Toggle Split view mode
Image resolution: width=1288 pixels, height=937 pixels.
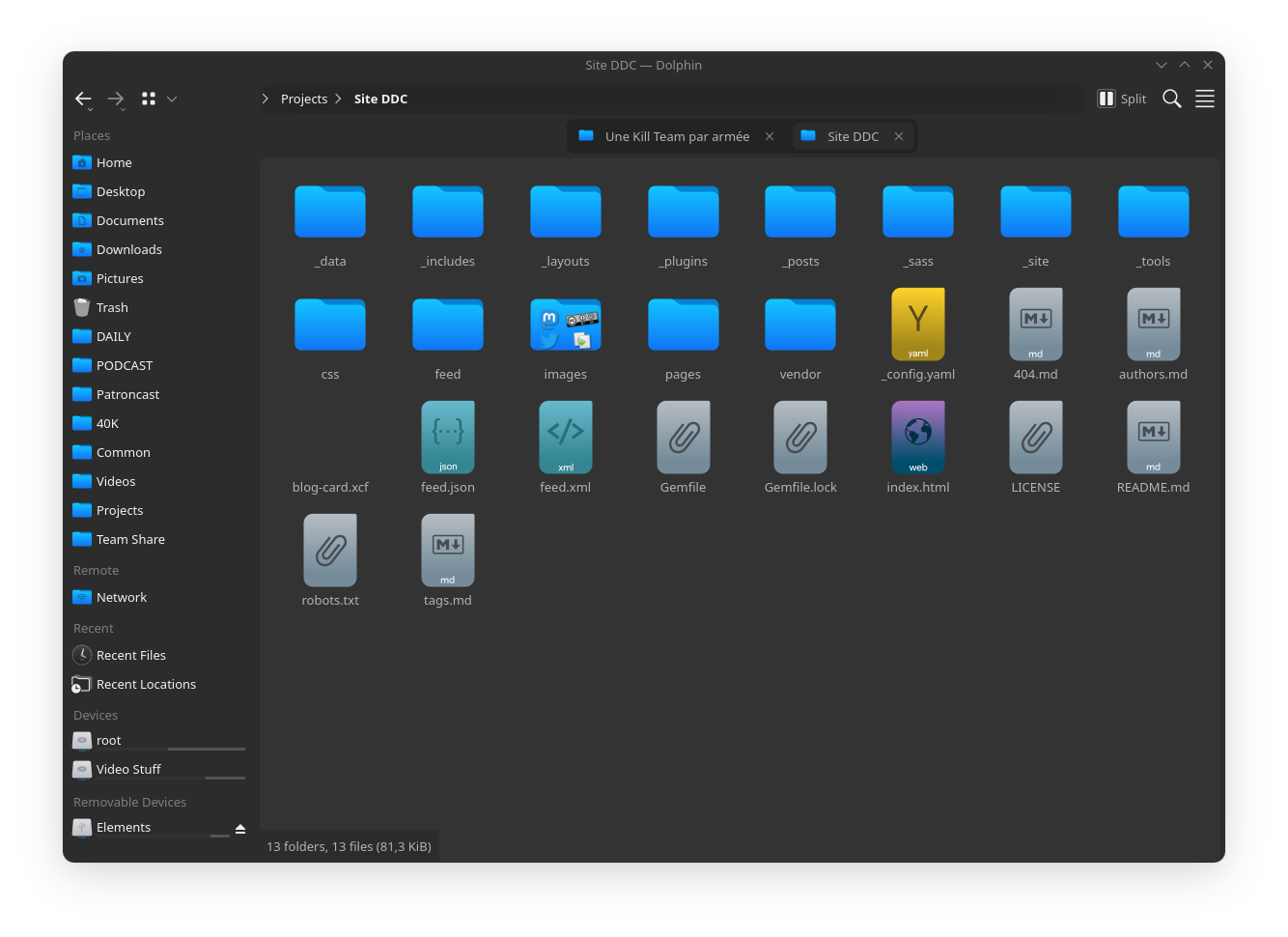[1122, 99]
